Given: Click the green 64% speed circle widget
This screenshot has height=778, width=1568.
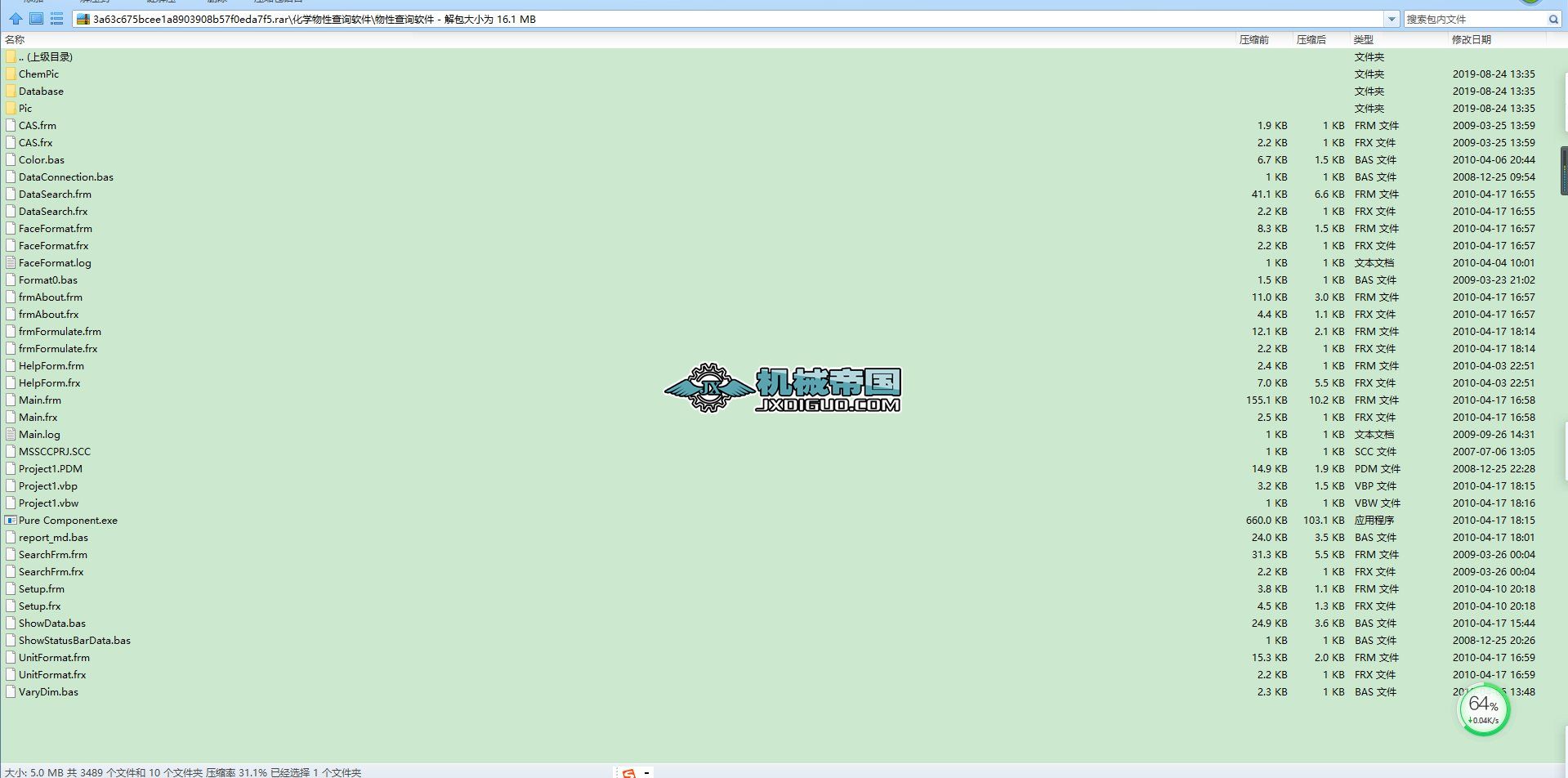Looking at the screenshot, I should (x=1484, y=709).
